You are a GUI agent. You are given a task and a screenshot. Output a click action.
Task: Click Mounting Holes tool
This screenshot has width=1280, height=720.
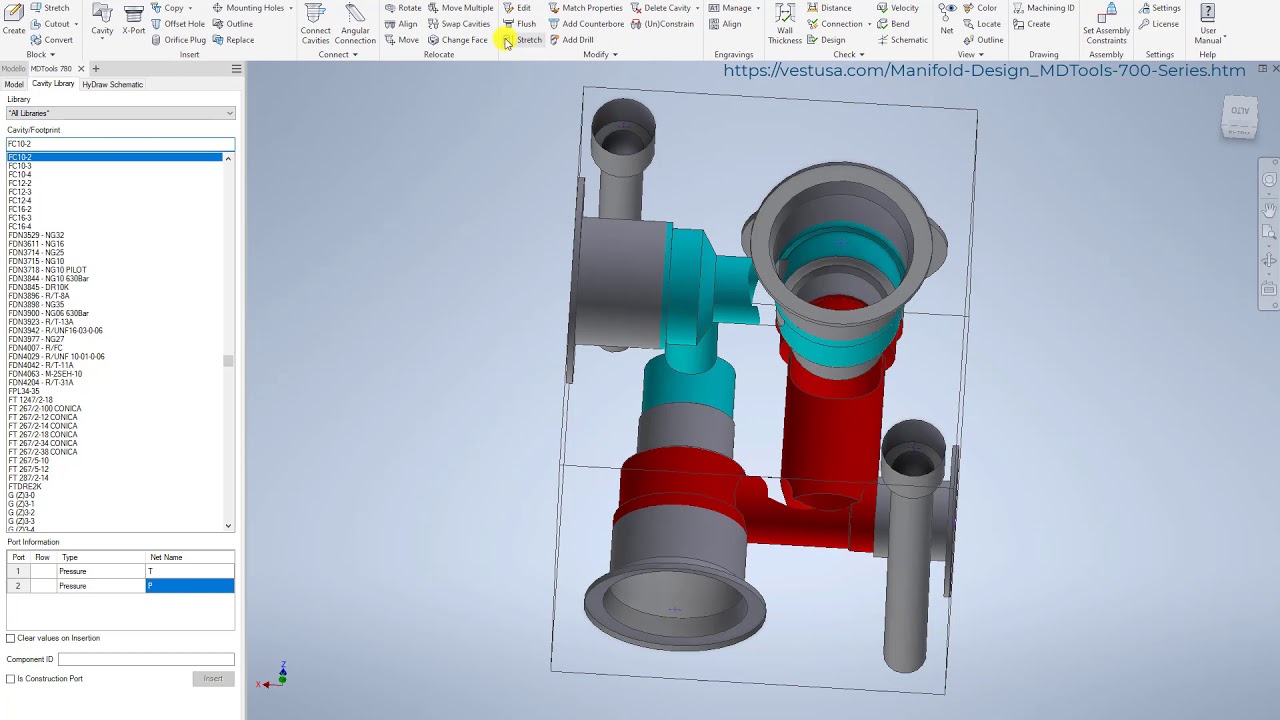coord(248,8)
